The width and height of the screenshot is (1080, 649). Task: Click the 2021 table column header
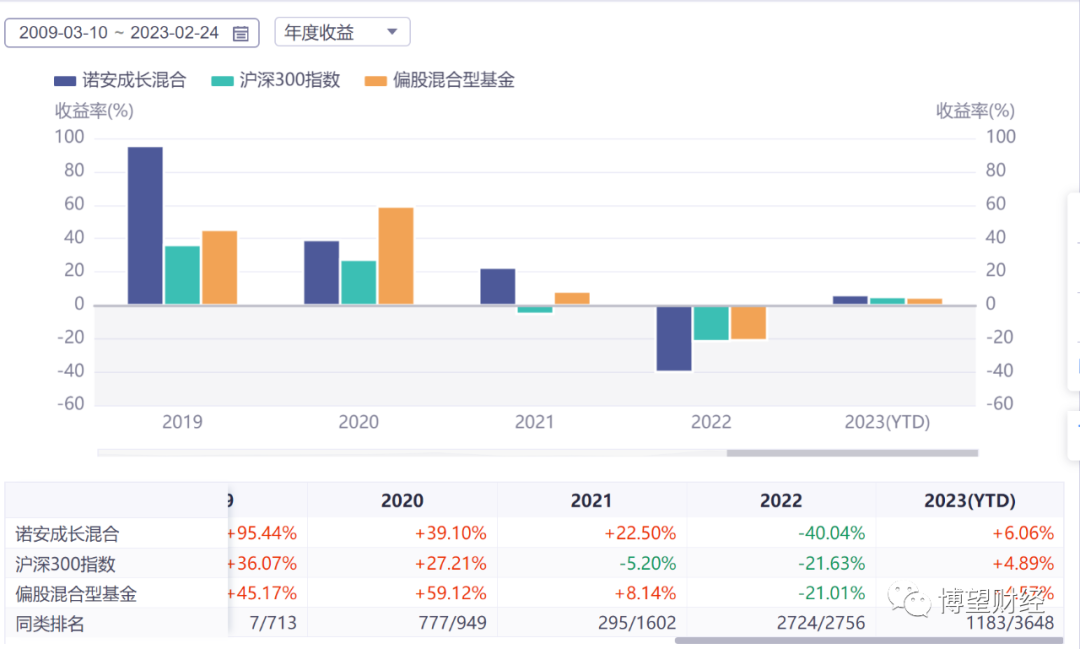592,500
